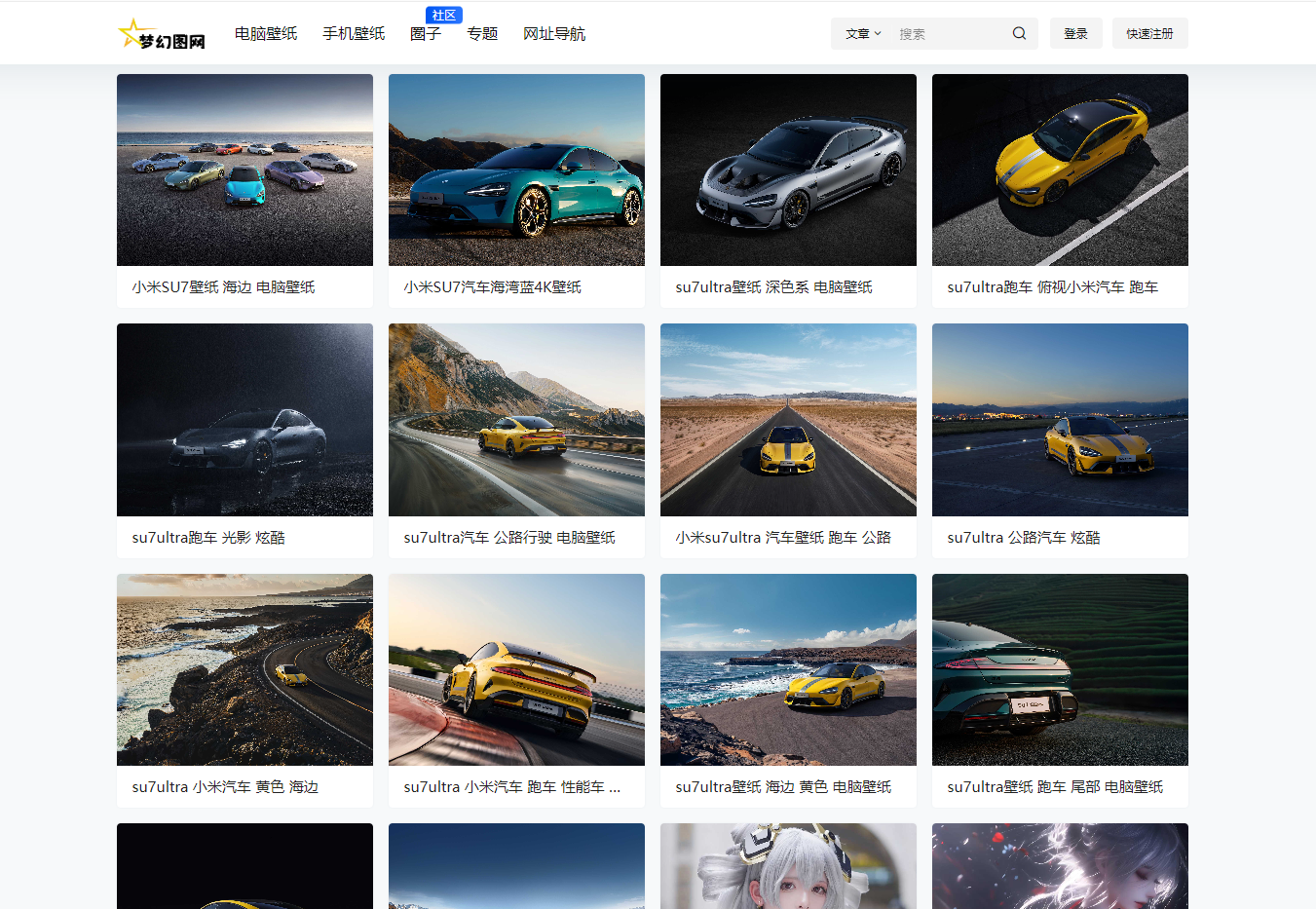1316x909 pixels.
Task: Open the white-haired anime girl thumbnail
Action: (788, 866)
